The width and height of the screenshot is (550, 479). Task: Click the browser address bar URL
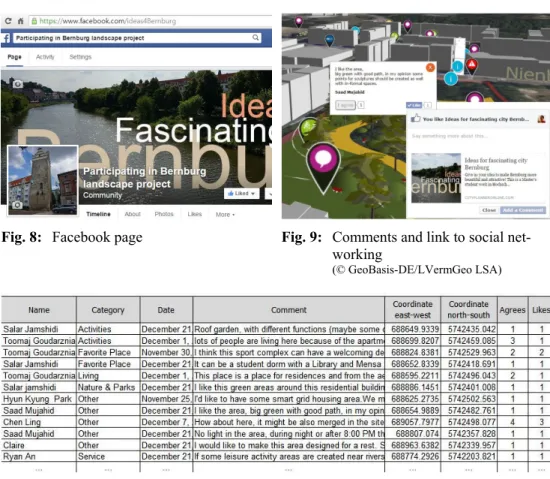pos(108,21)
